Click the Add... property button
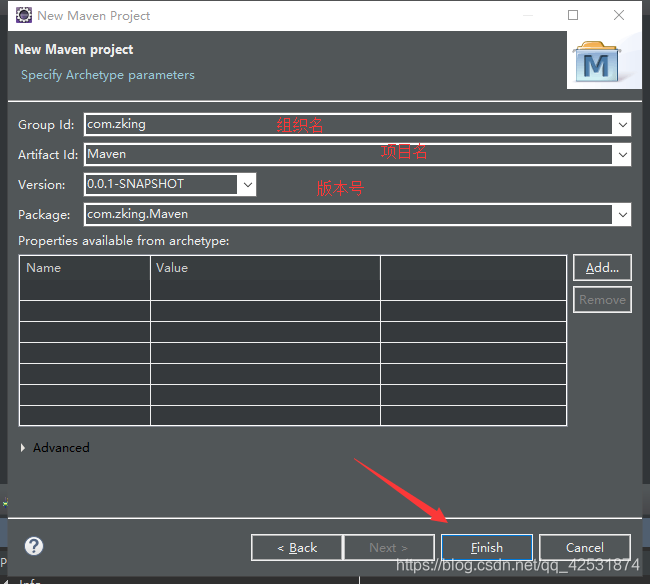 click(602, 268)
